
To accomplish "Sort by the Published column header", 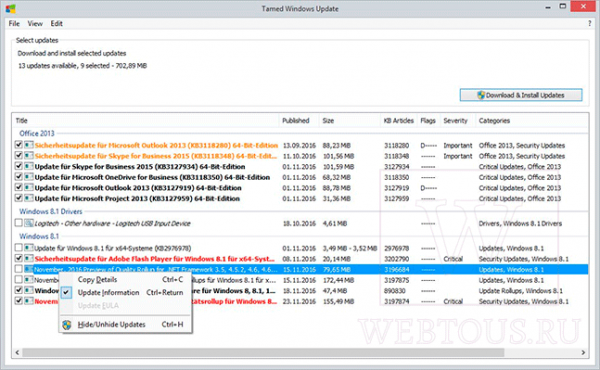I will pyautogui.click(x=299, y=121).
